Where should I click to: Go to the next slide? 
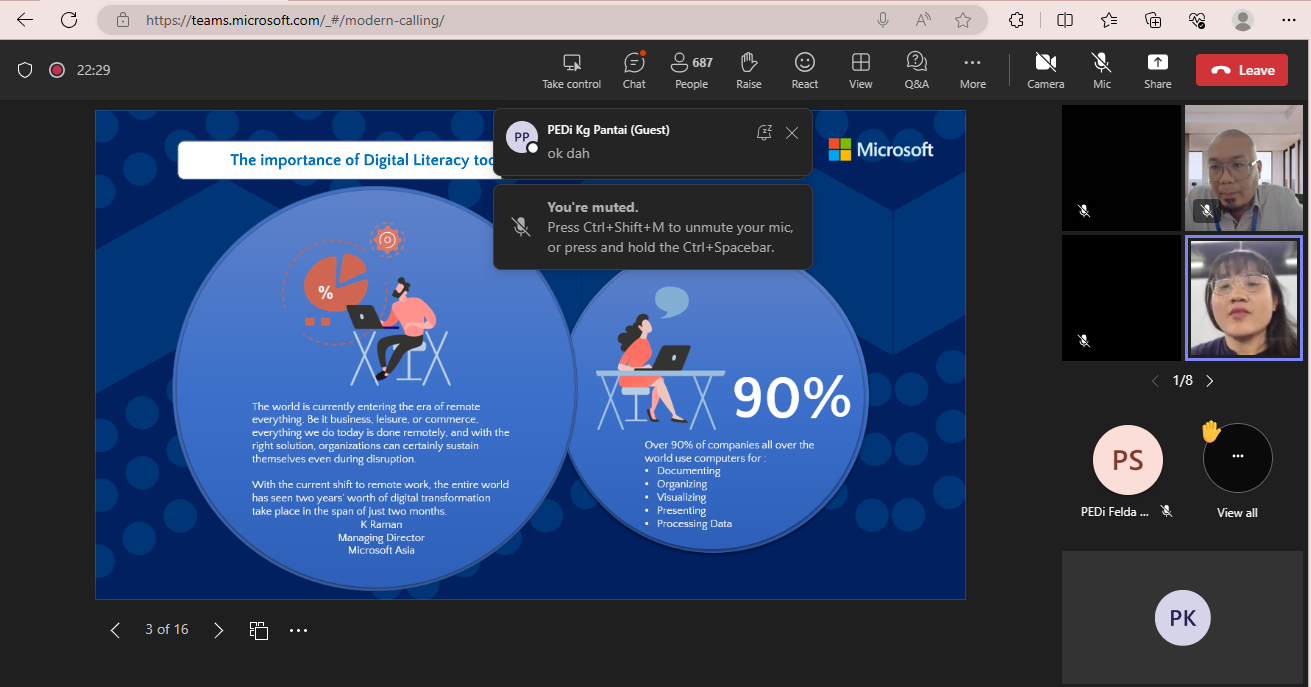218,630
